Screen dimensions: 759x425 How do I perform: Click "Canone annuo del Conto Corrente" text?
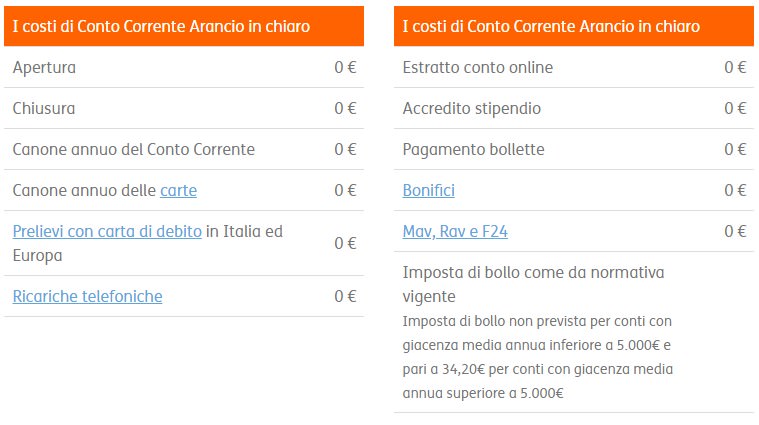coord(134,150)
